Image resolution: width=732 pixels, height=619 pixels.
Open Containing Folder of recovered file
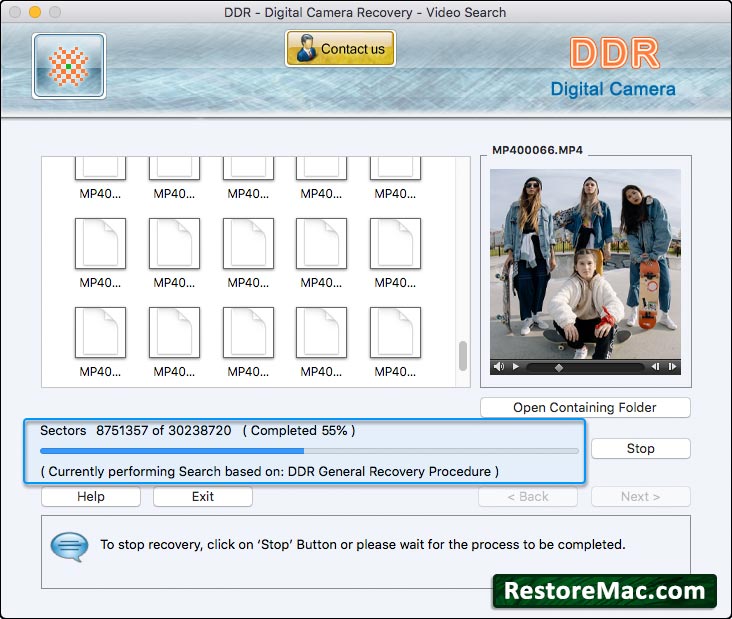click(x=585, y=408)
